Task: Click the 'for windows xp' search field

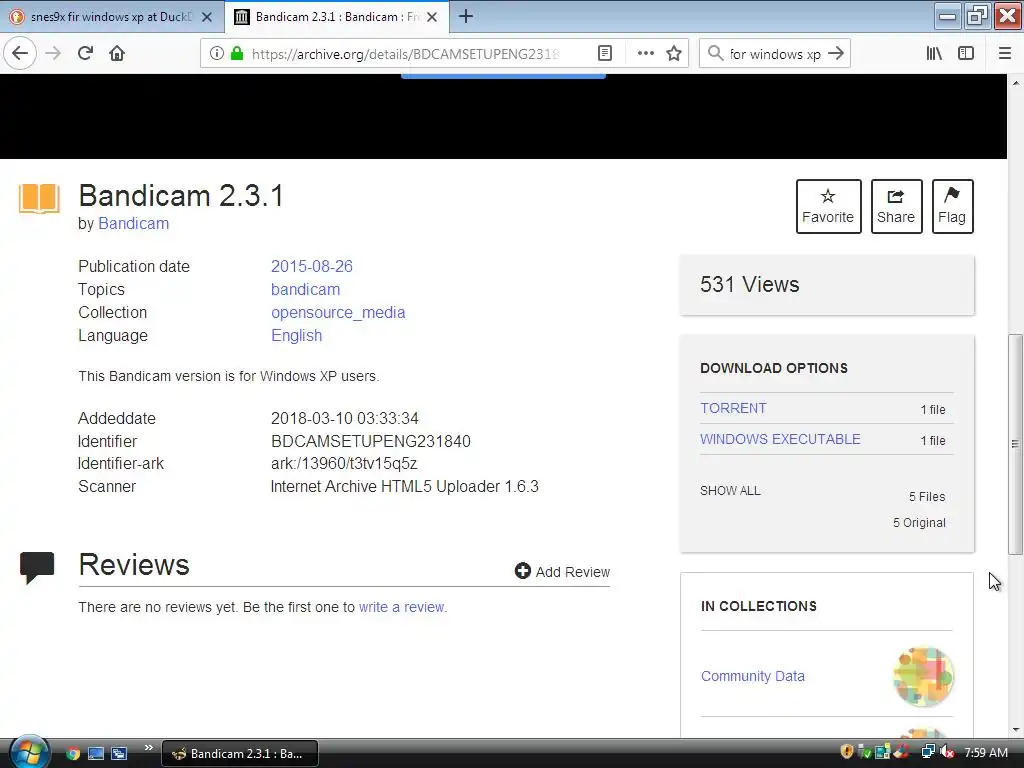Action: (x=775, y=54)
